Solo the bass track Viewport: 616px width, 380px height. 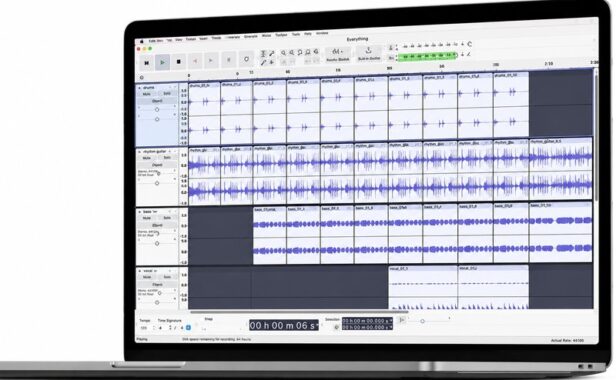[167, 218]
